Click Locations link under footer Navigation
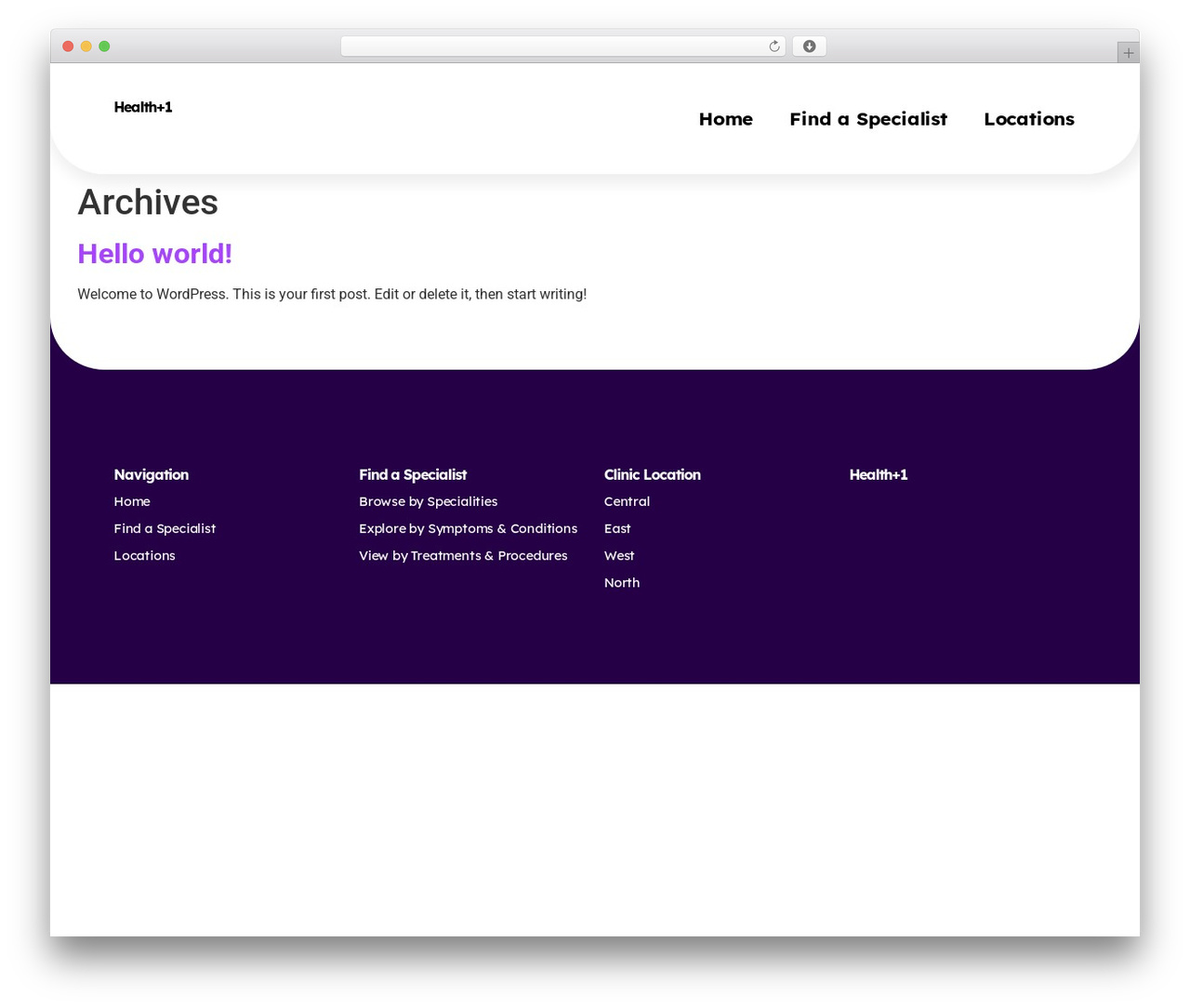This screenshot has width=1190, height=1008. click(144, 555)
